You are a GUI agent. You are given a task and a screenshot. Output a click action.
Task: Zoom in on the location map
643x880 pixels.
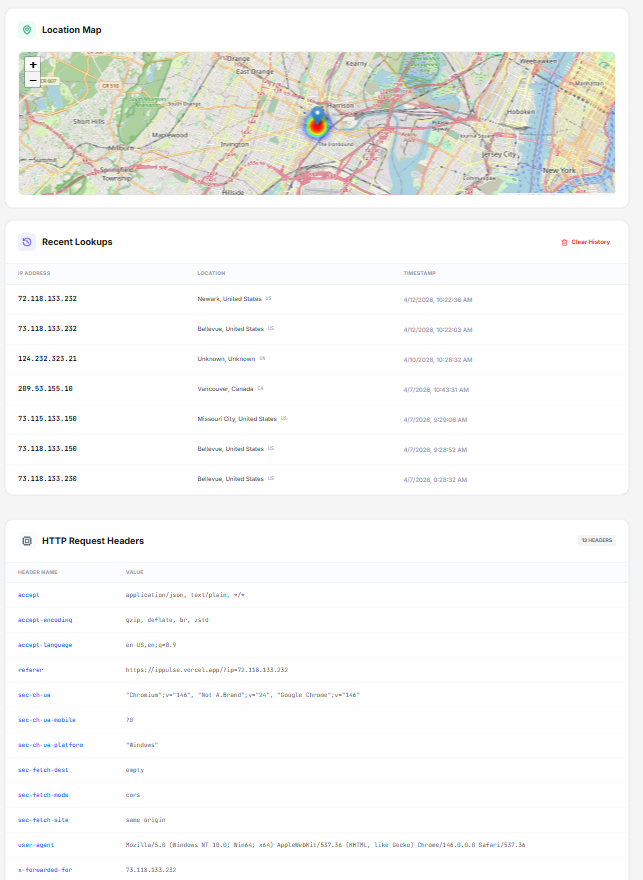click(x=33, y=65)
